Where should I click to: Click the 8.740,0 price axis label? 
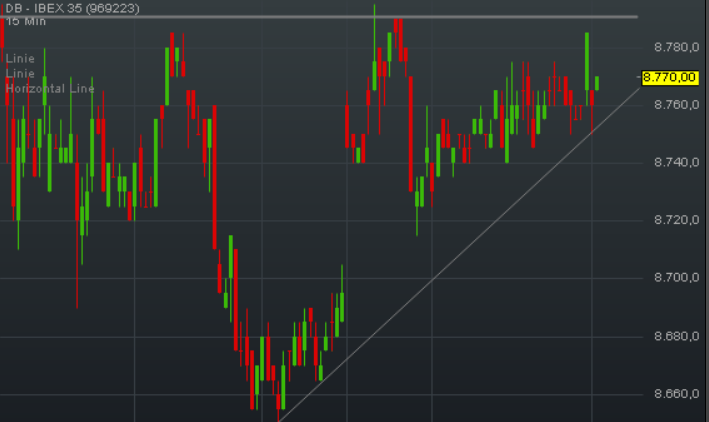[674, 162]
